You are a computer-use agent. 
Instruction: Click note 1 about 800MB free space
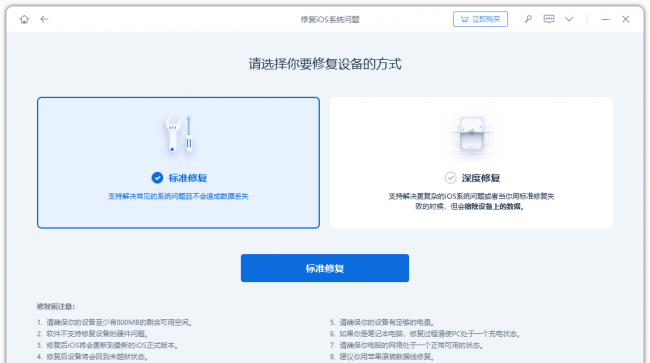114,322
